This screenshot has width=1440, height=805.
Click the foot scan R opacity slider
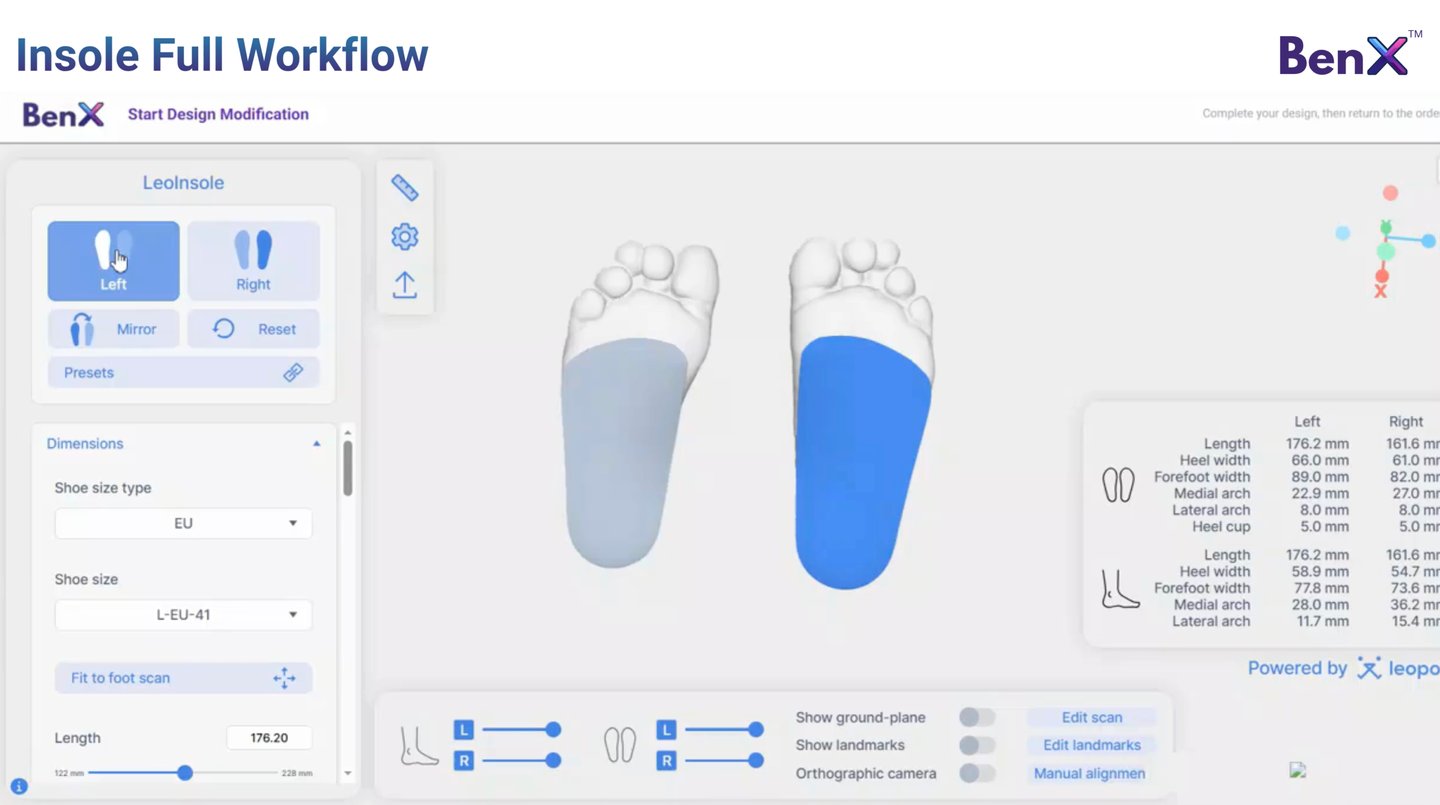pos(521,761)
